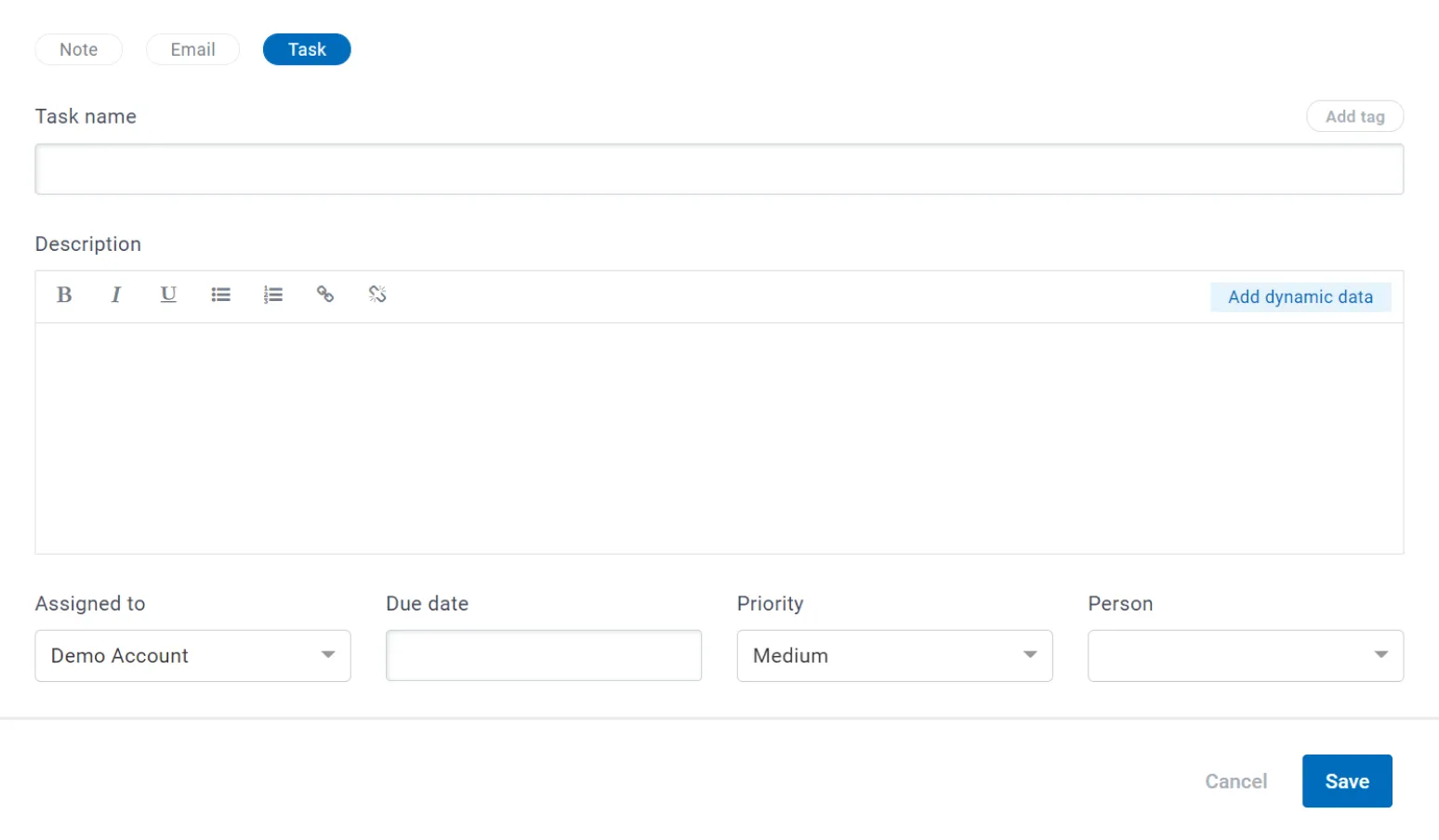
Task: Click the Add tag button
Action: pyautogui.click(x=1354, y=116)
